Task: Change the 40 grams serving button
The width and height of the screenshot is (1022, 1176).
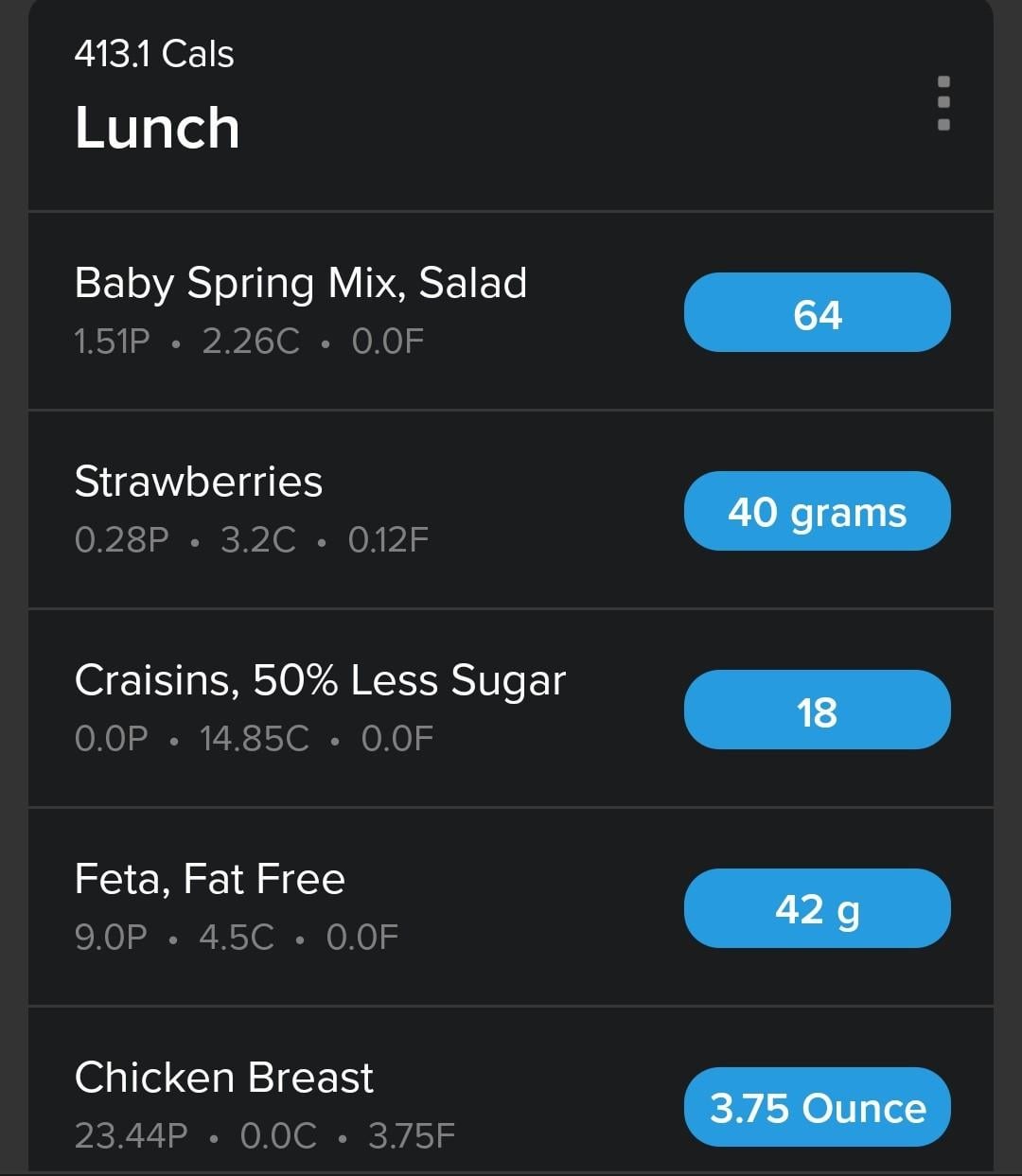Action: (817, 512)
